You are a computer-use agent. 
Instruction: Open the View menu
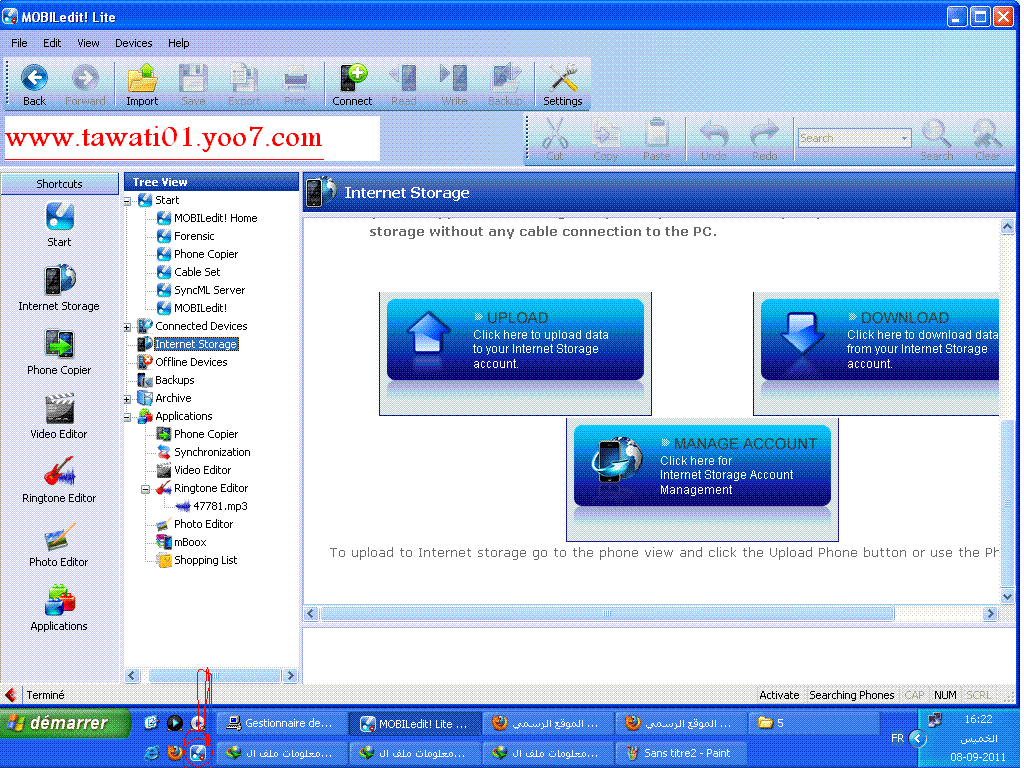pyautogui.click(x=88, y=43)
